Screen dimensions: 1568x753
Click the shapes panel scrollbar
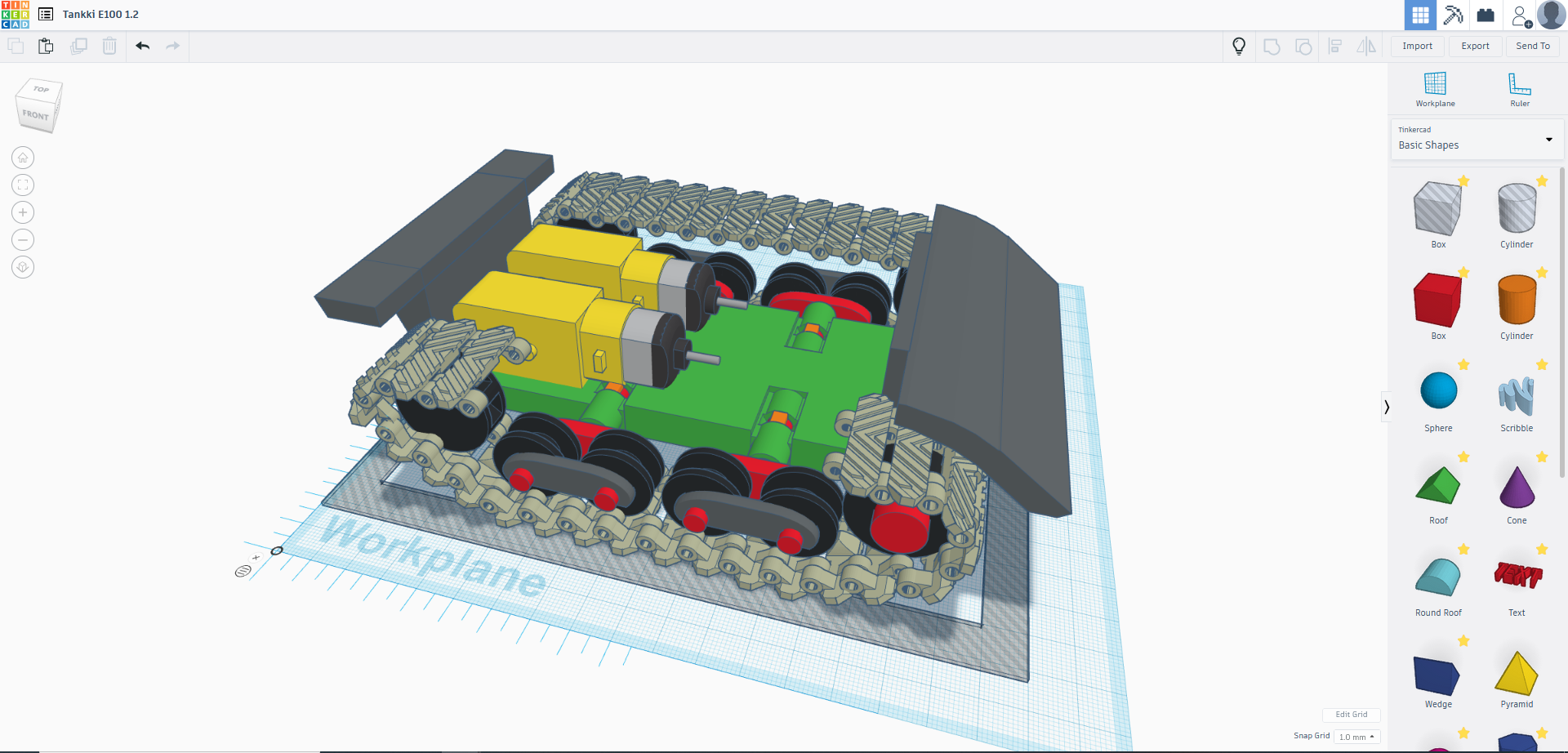1562,323
